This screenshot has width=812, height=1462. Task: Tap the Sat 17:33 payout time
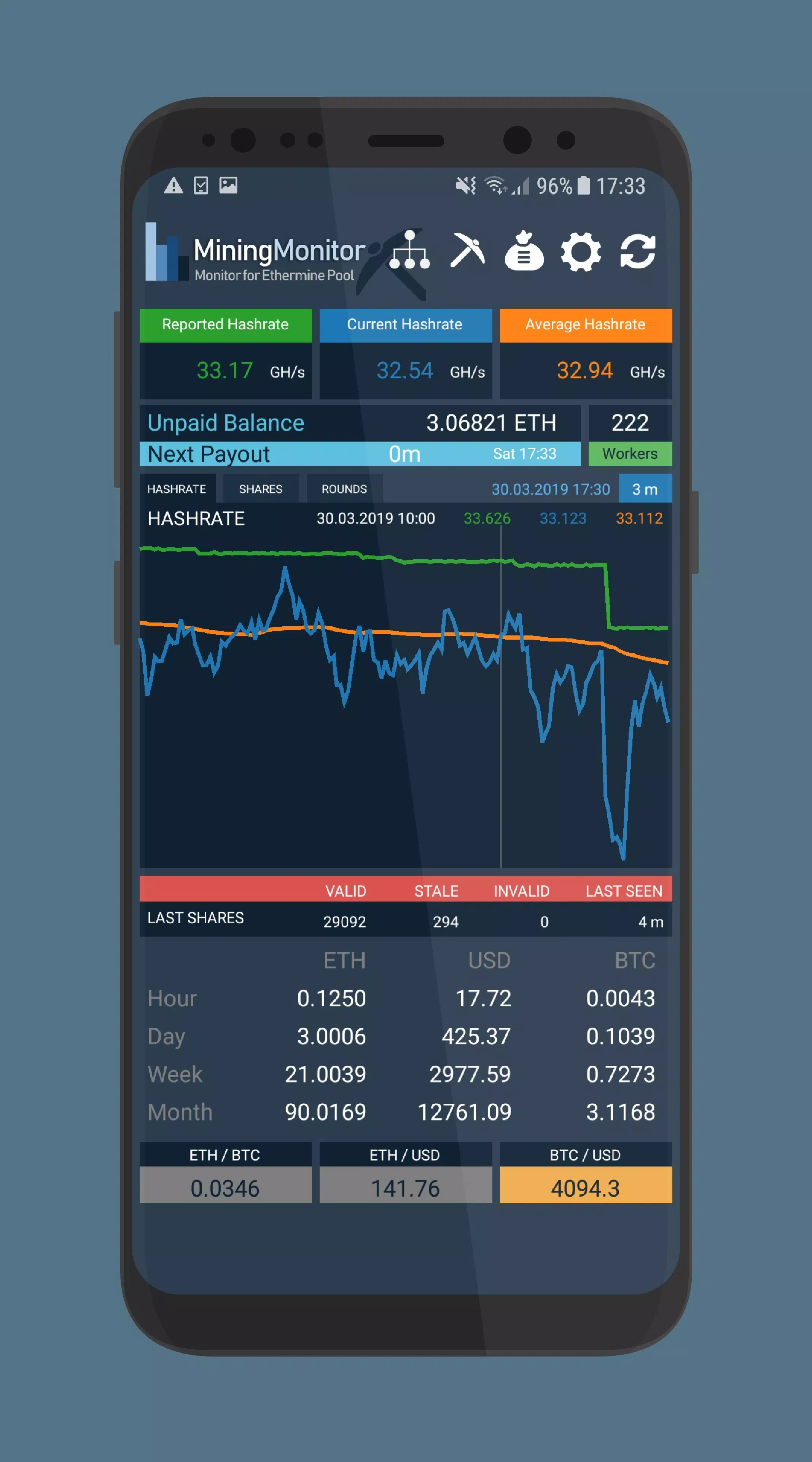point(524,453)
